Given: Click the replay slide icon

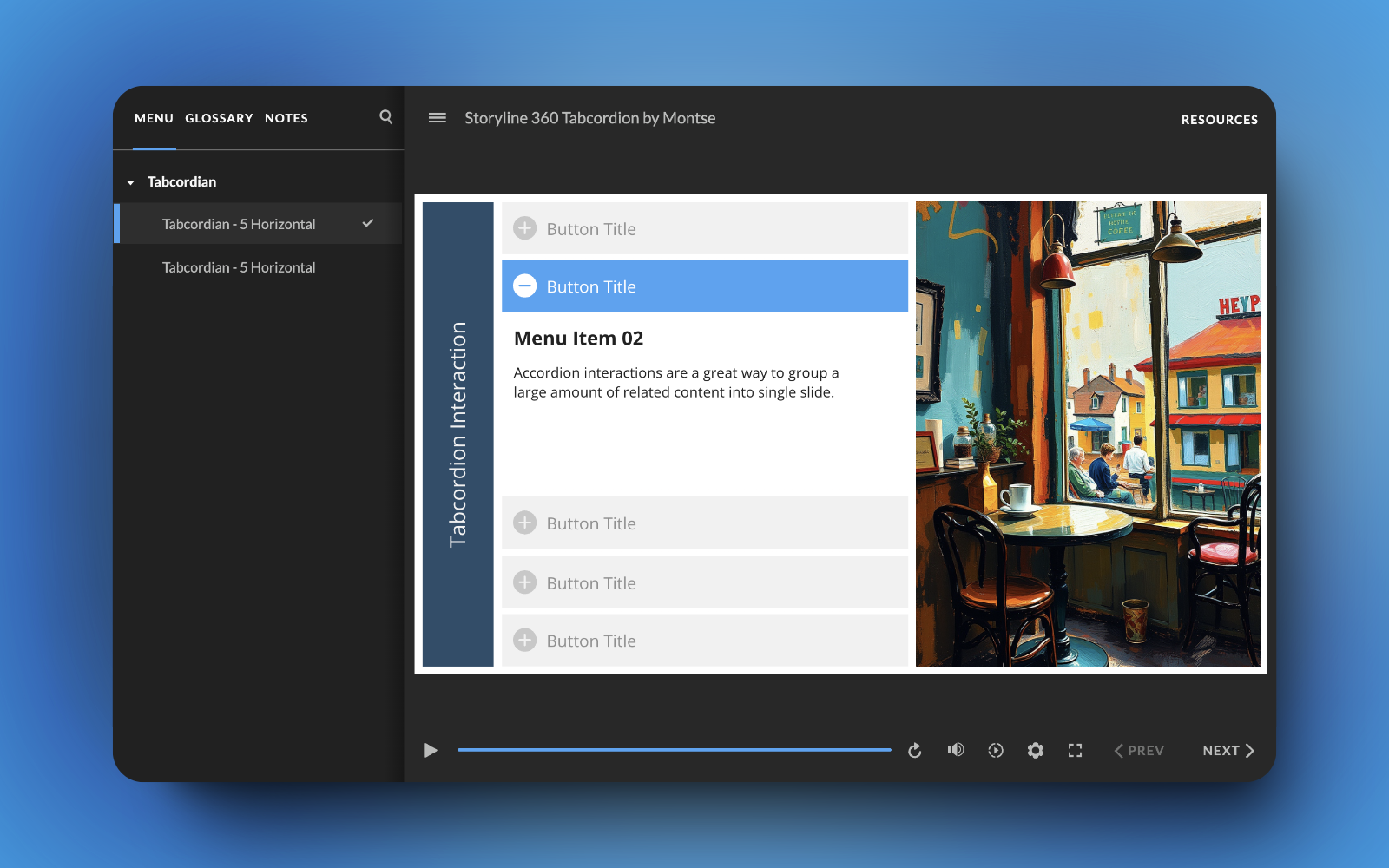Looking at the screenshot, I should tap(915, 751).
